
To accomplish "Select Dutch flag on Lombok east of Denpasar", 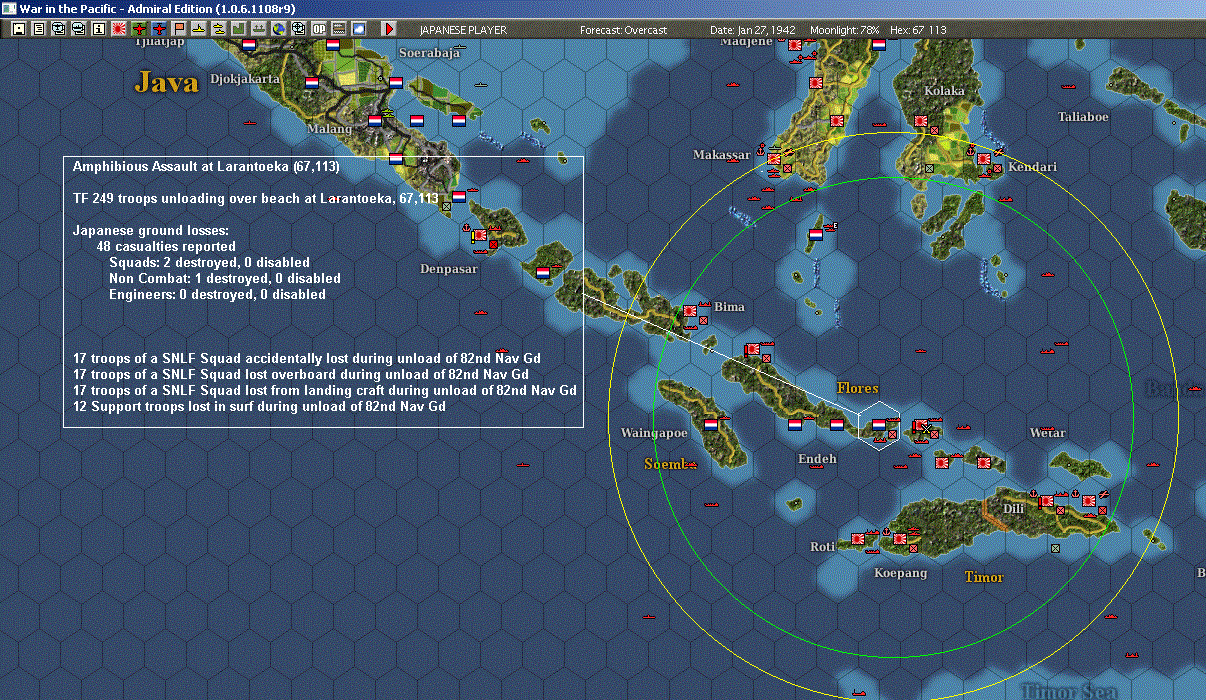I will point(543,272).
